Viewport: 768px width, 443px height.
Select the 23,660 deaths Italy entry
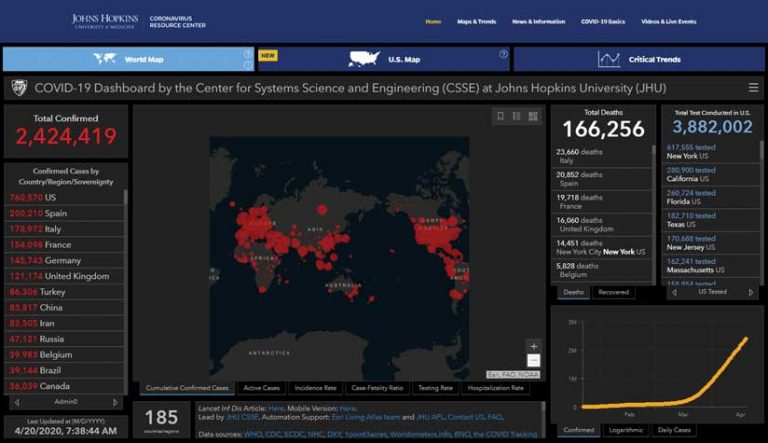click(601, 156)
